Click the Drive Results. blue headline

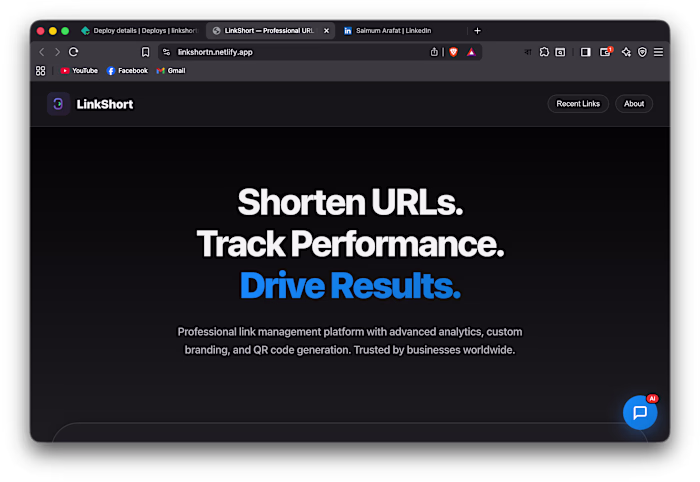(x=350, y=286)
